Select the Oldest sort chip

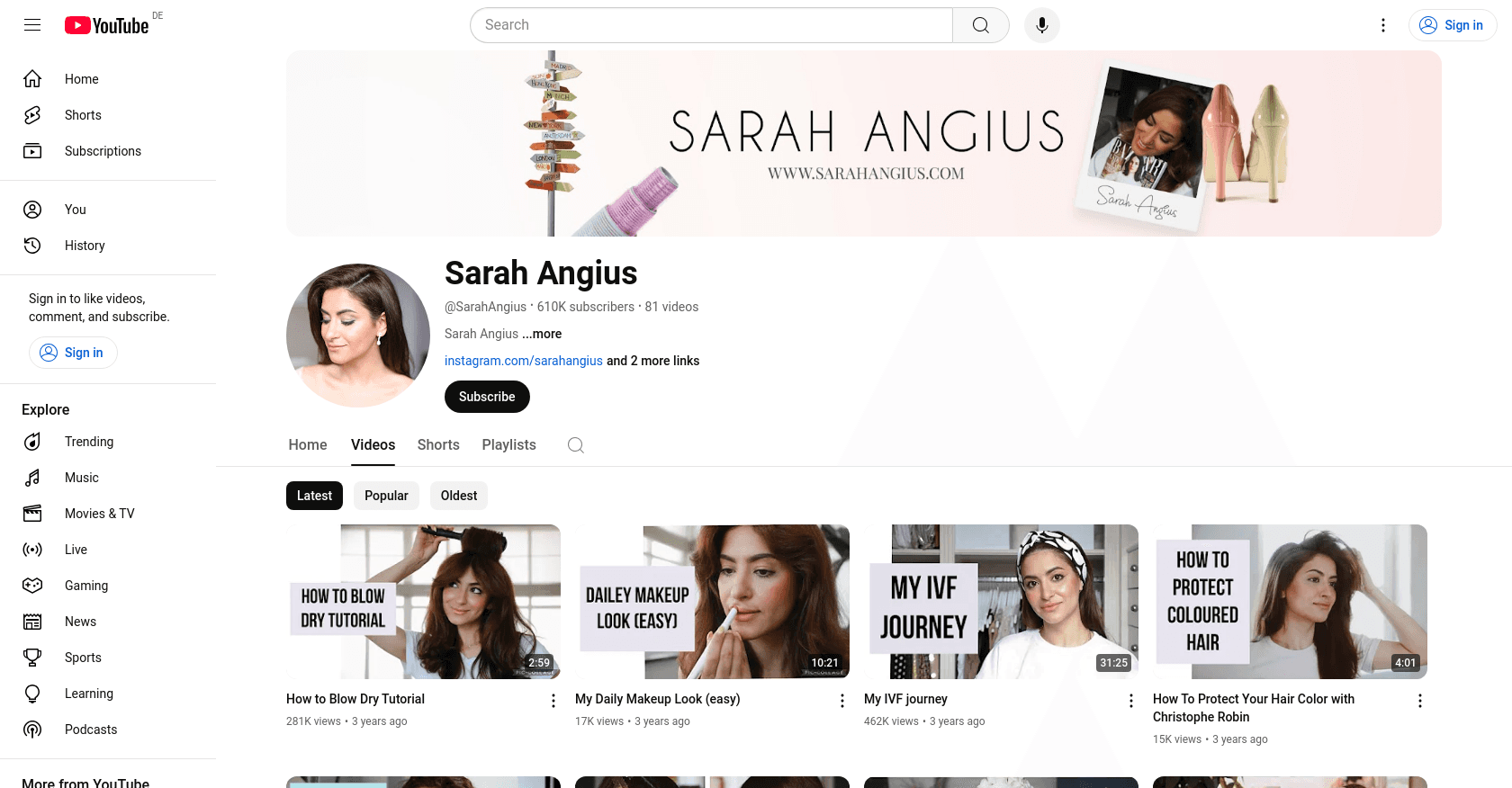click(459, 496)
